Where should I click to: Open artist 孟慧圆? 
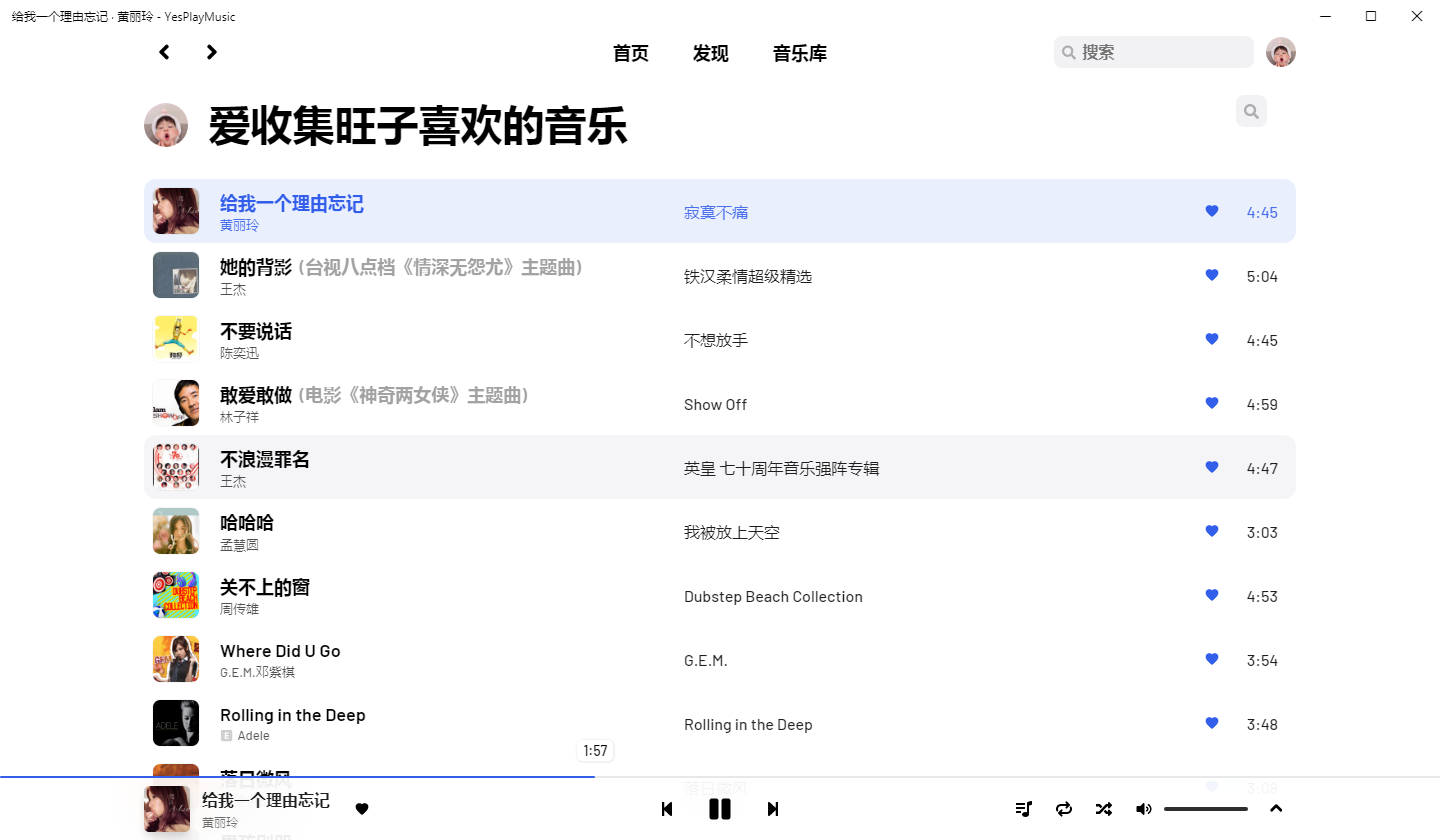point(239,546)
